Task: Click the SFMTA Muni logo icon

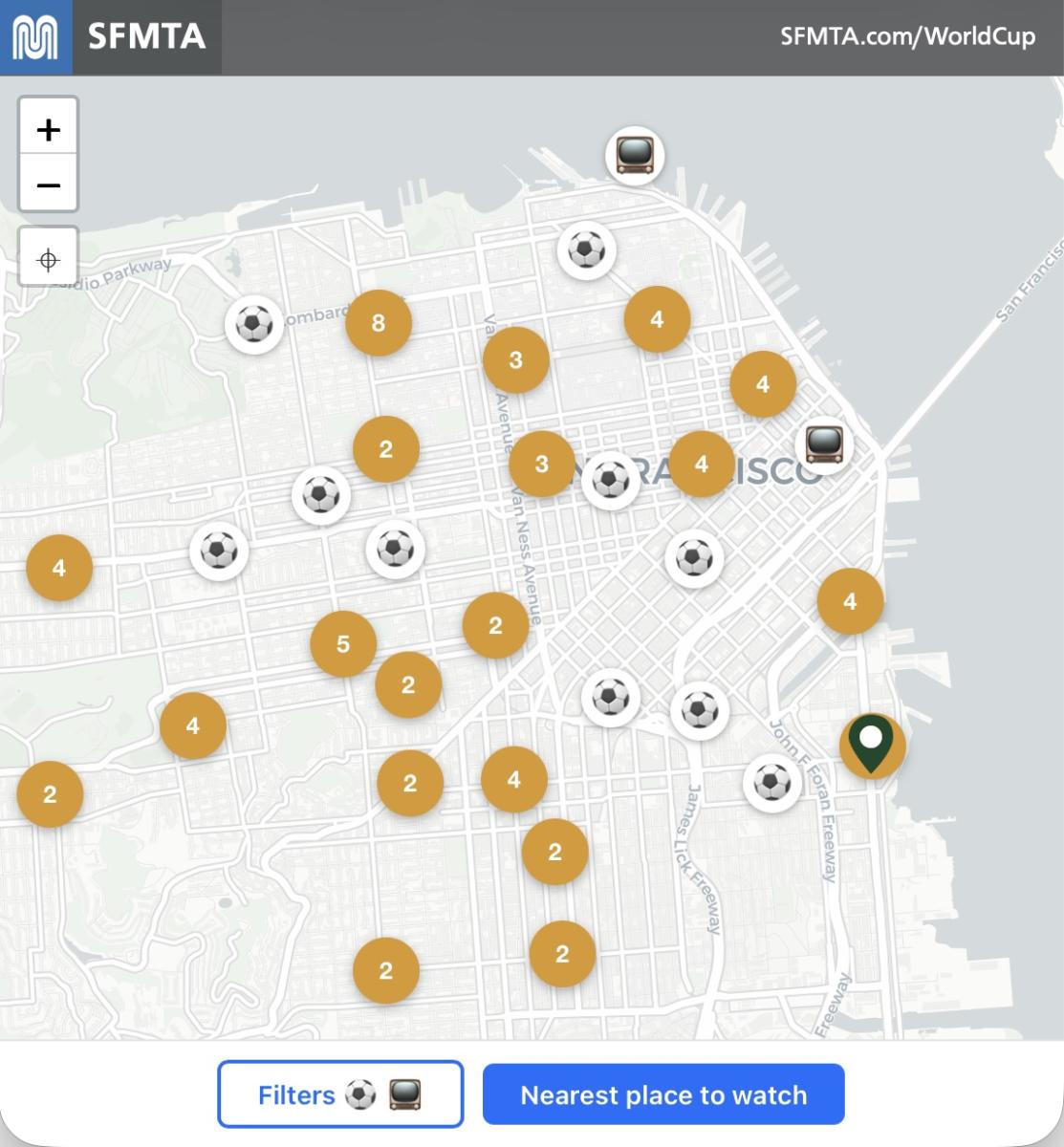Action: point(35,37)
